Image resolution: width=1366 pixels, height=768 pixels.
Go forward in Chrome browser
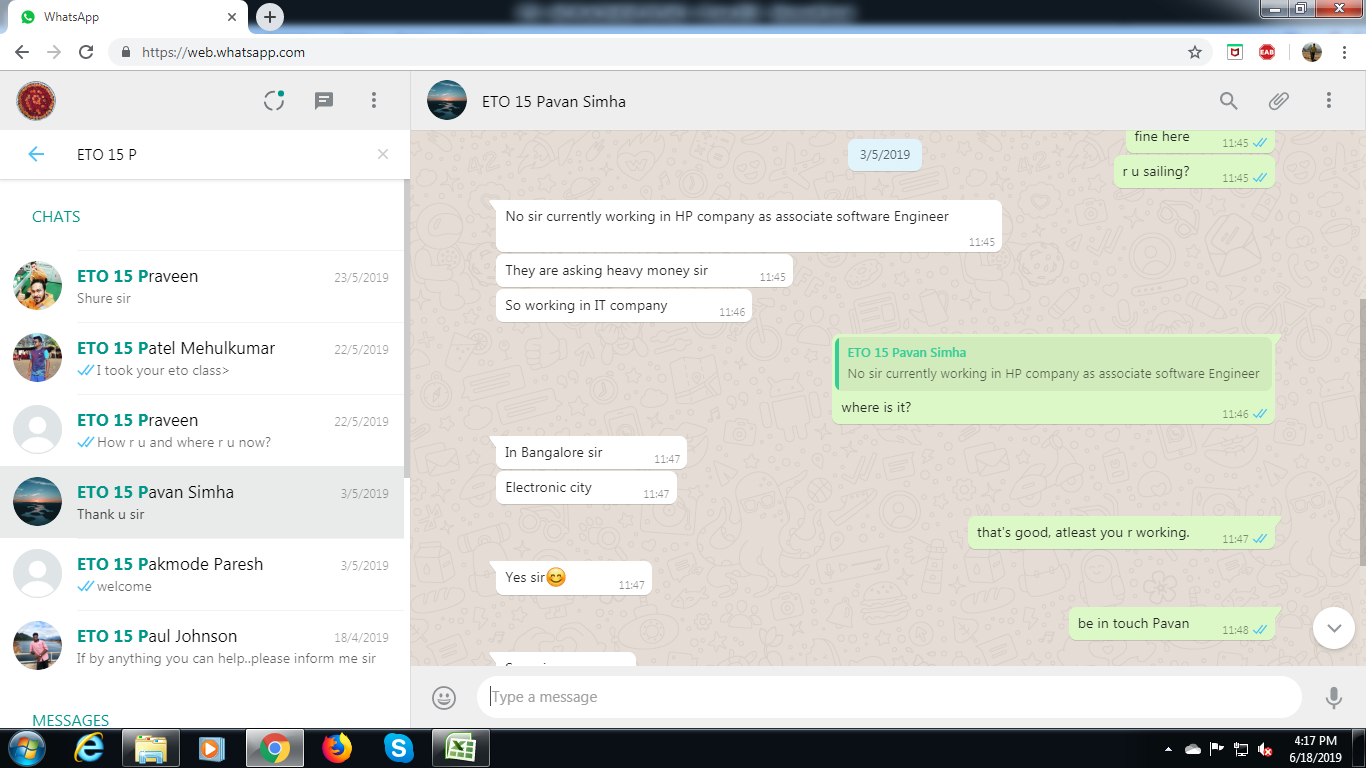[54, 52]
